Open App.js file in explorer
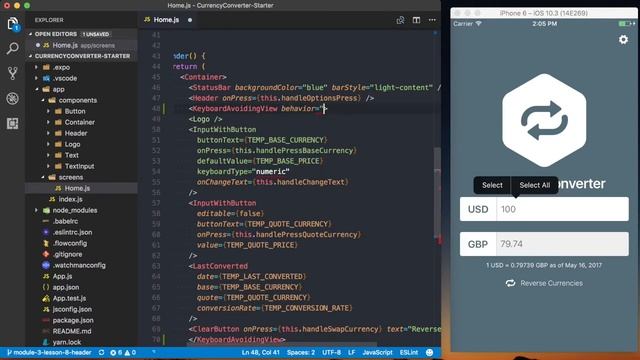640x360 pixels. (x=62, y=276)
